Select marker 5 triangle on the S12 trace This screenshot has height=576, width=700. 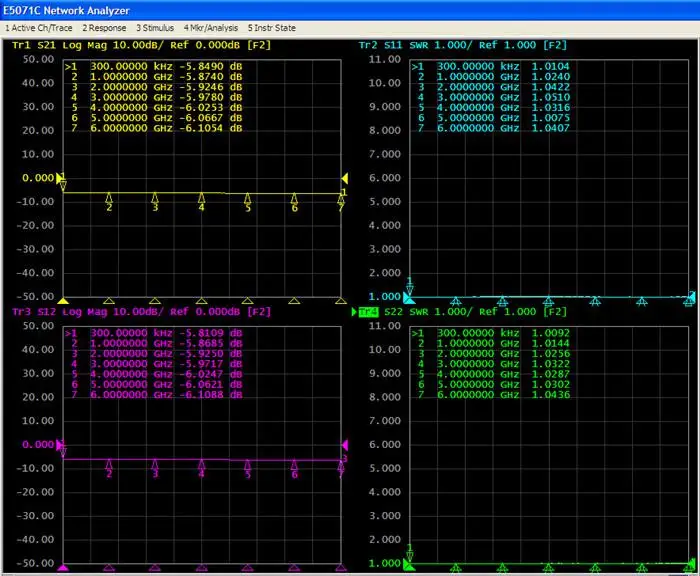coord(248,465)
